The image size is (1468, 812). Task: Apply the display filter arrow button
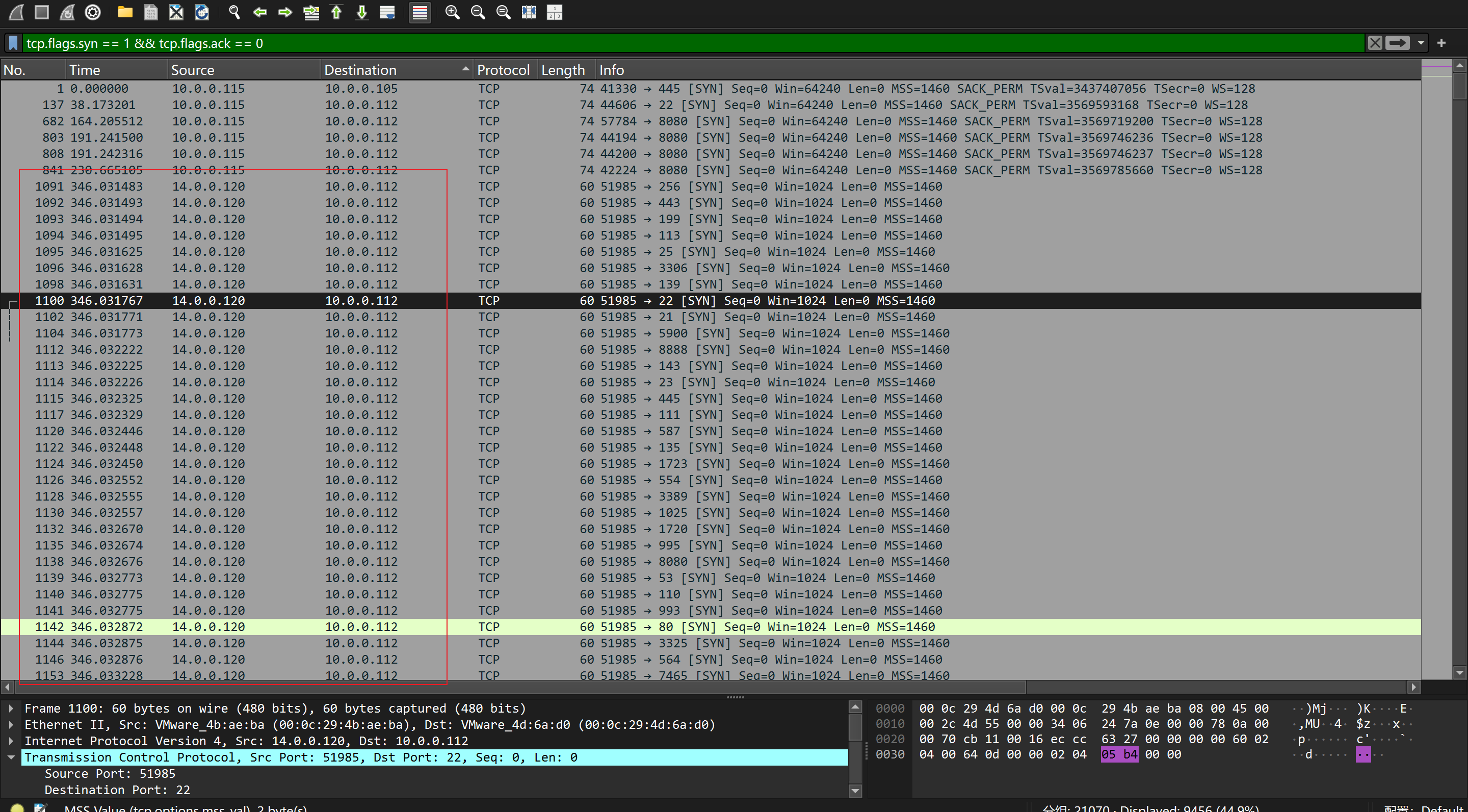coord(1397,43)
